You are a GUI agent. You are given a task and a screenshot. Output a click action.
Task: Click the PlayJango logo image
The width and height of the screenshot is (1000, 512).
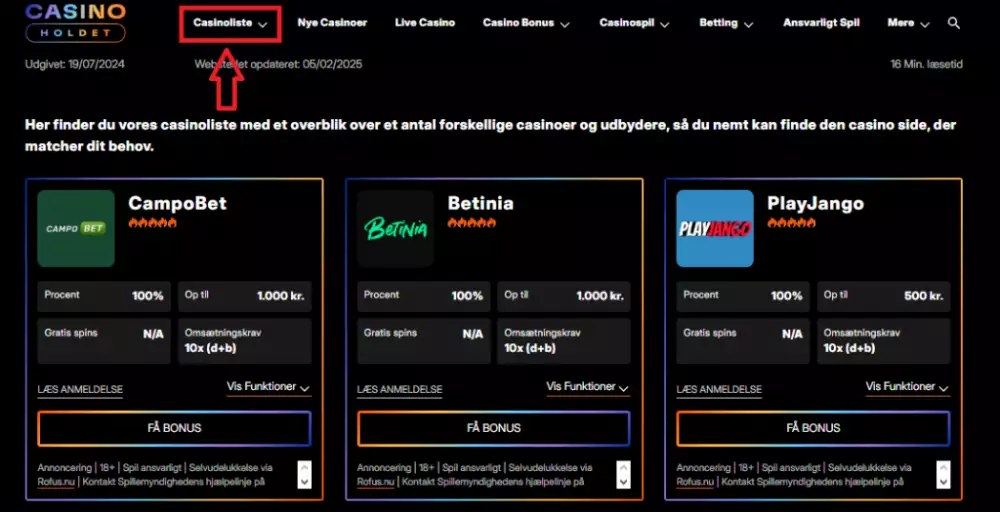click(x=714, y=228)
